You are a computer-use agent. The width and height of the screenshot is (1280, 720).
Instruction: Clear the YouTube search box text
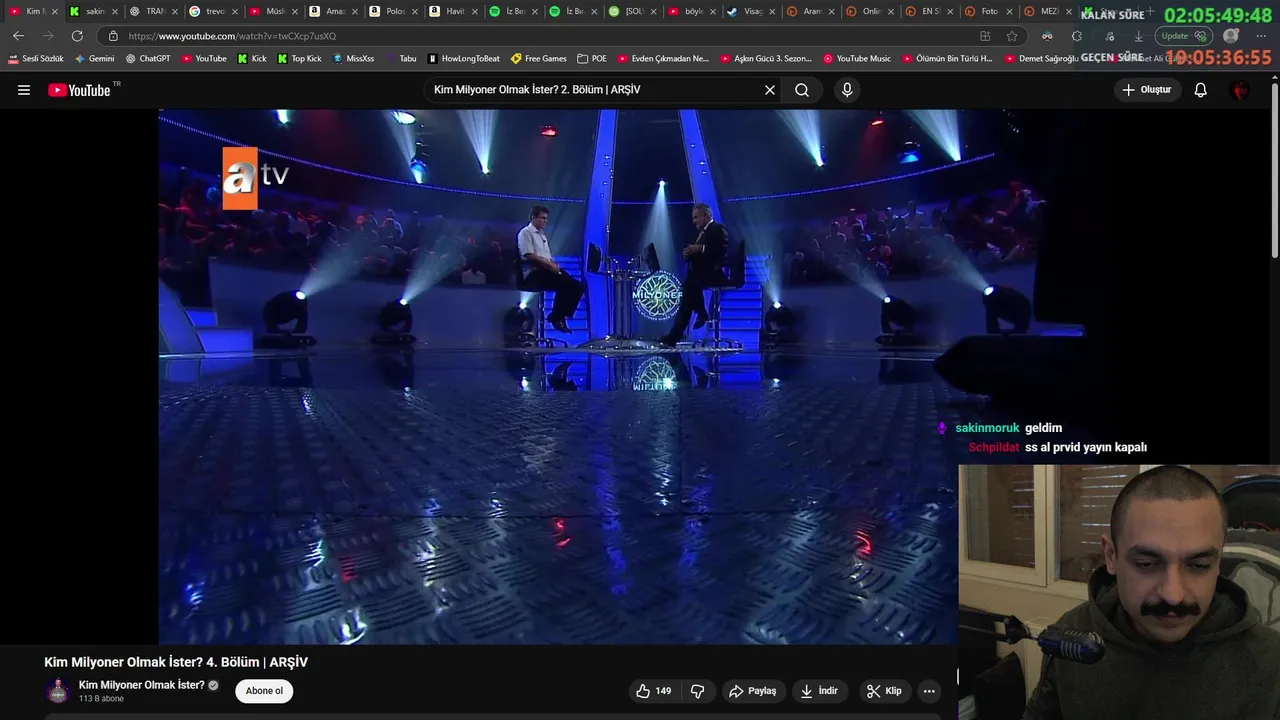tap(770, 90)
